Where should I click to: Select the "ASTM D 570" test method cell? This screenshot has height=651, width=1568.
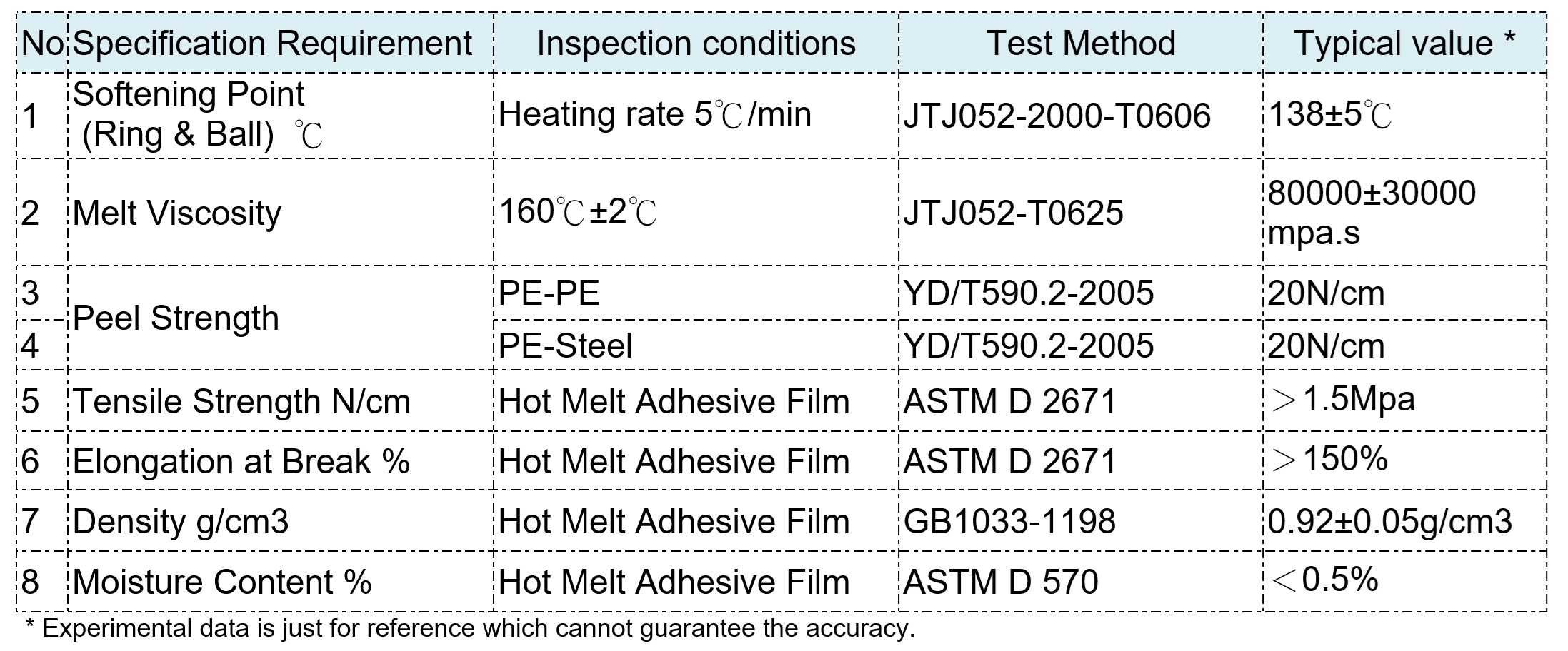[x=1000, y=582]
